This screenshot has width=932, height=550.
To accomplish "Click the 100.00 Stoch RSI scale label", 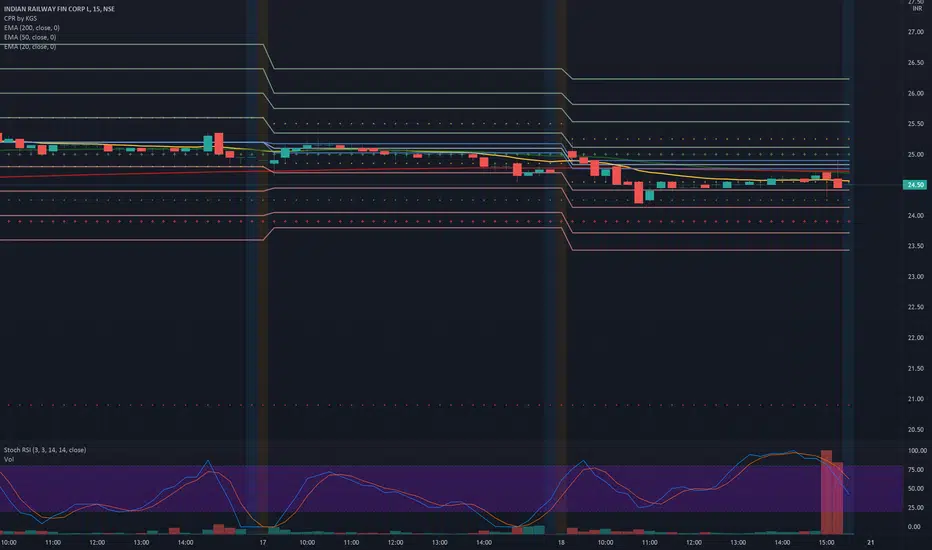I will coord(917,451).
